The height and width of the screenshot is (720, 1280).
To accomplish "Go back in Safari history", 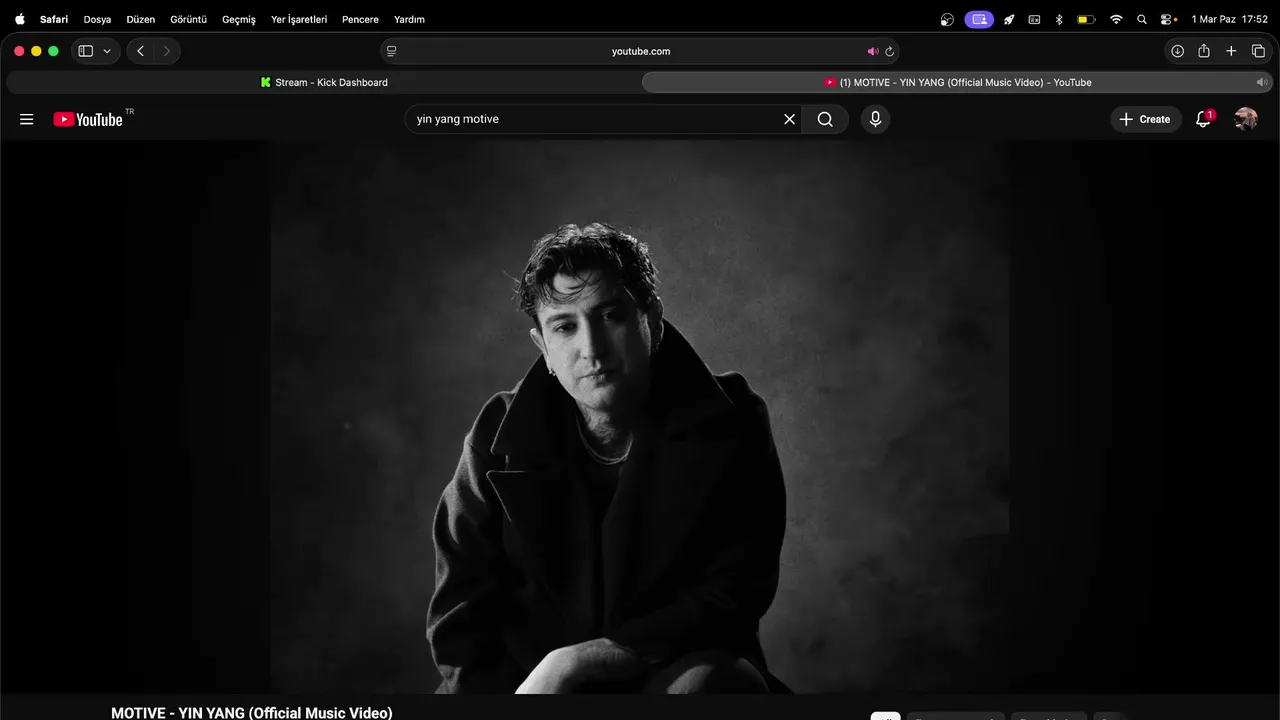I will 141,51.
